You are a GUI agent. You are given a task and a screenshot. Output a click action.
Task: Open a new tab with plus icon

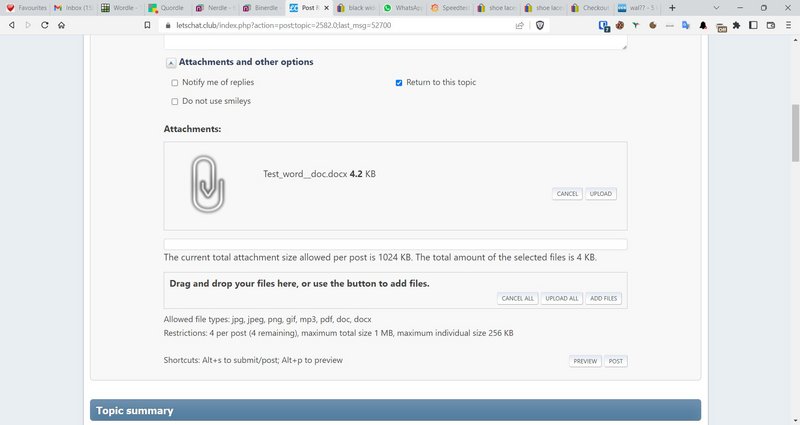point(672,8)
